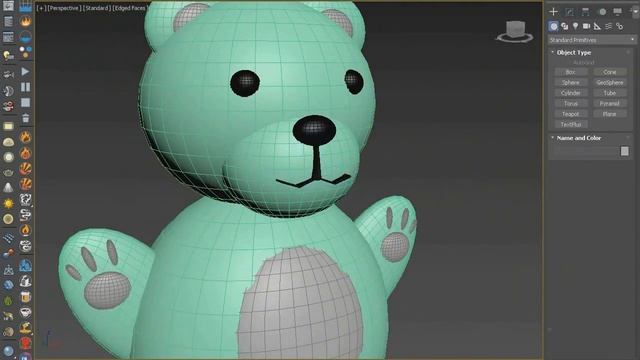Click the three colored circles icon
The height and width of the screenshot is (360, 640).
click(25, 52)
